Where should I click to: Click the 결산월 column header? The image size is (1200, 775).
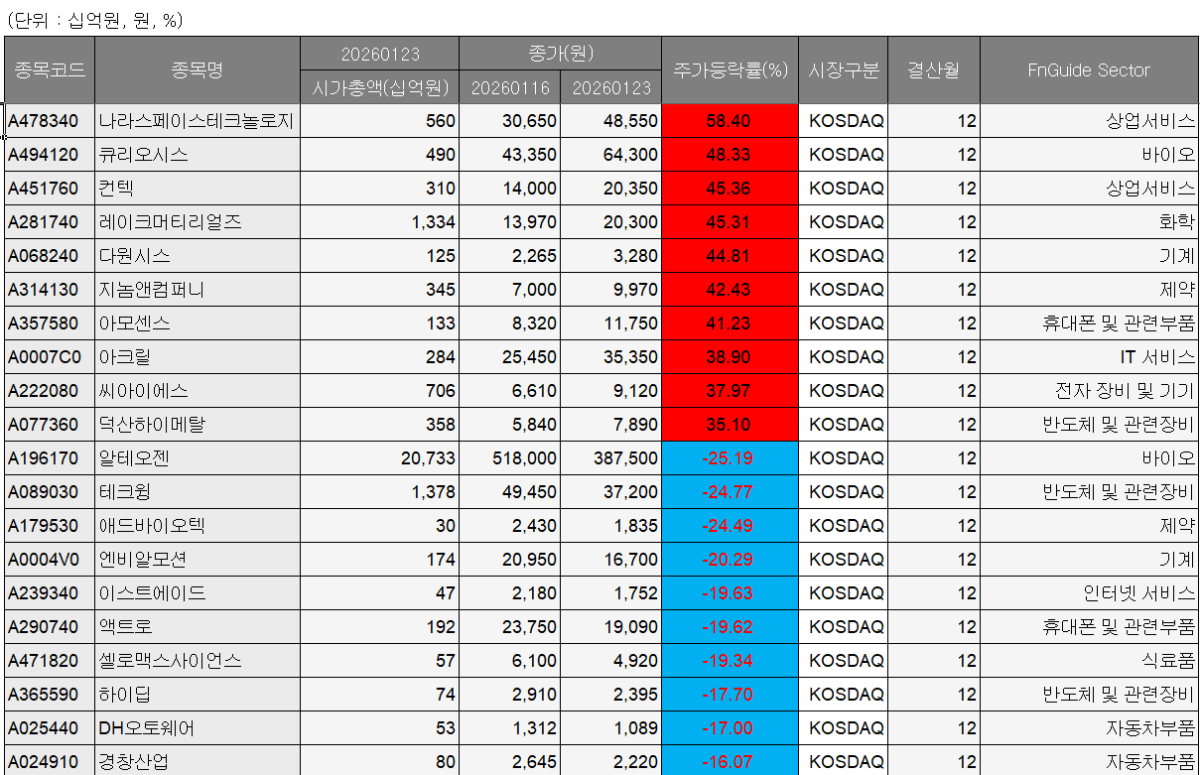(x=934, y=70)
